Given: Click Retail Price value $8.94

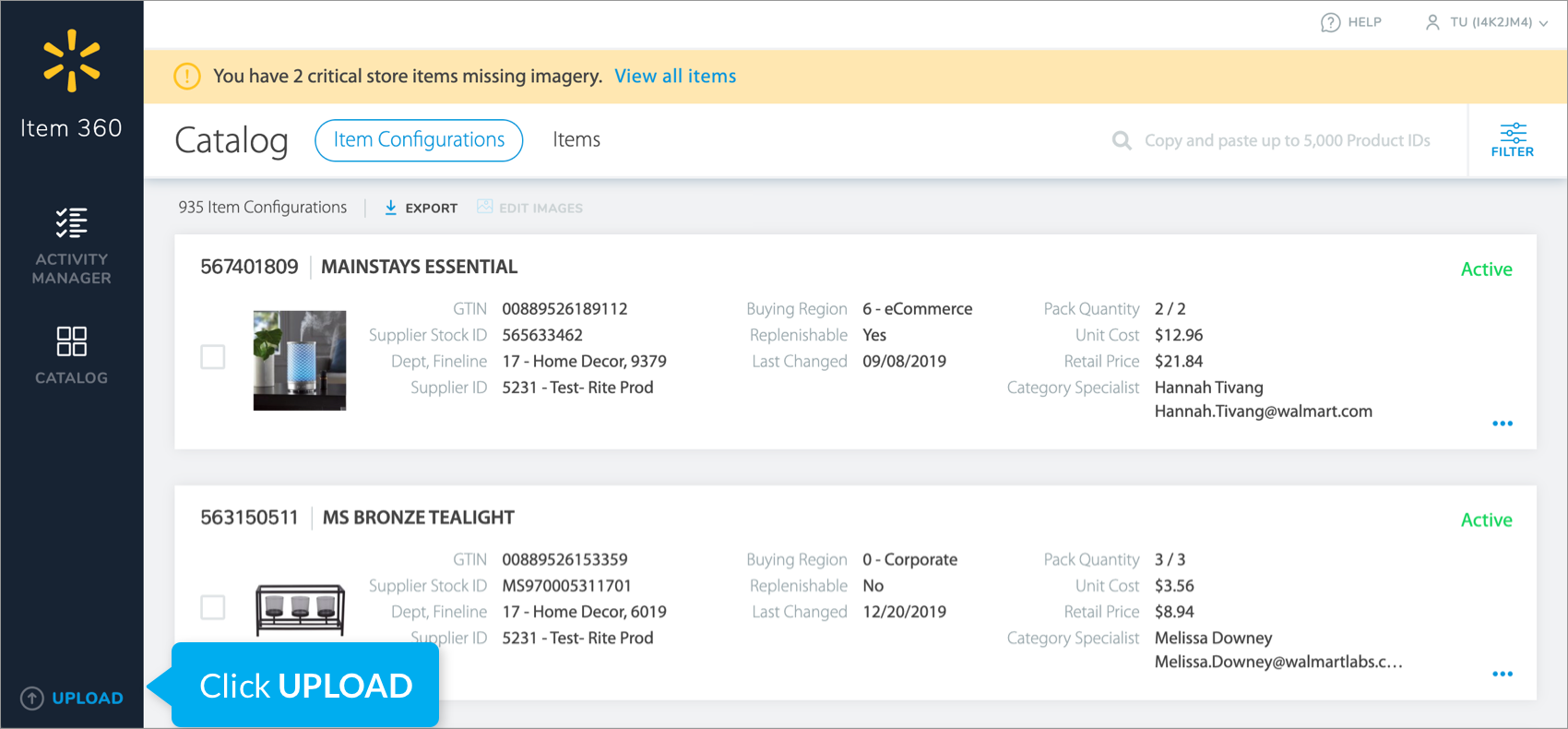Looking at the screenshot, I should pos(1174,612).
